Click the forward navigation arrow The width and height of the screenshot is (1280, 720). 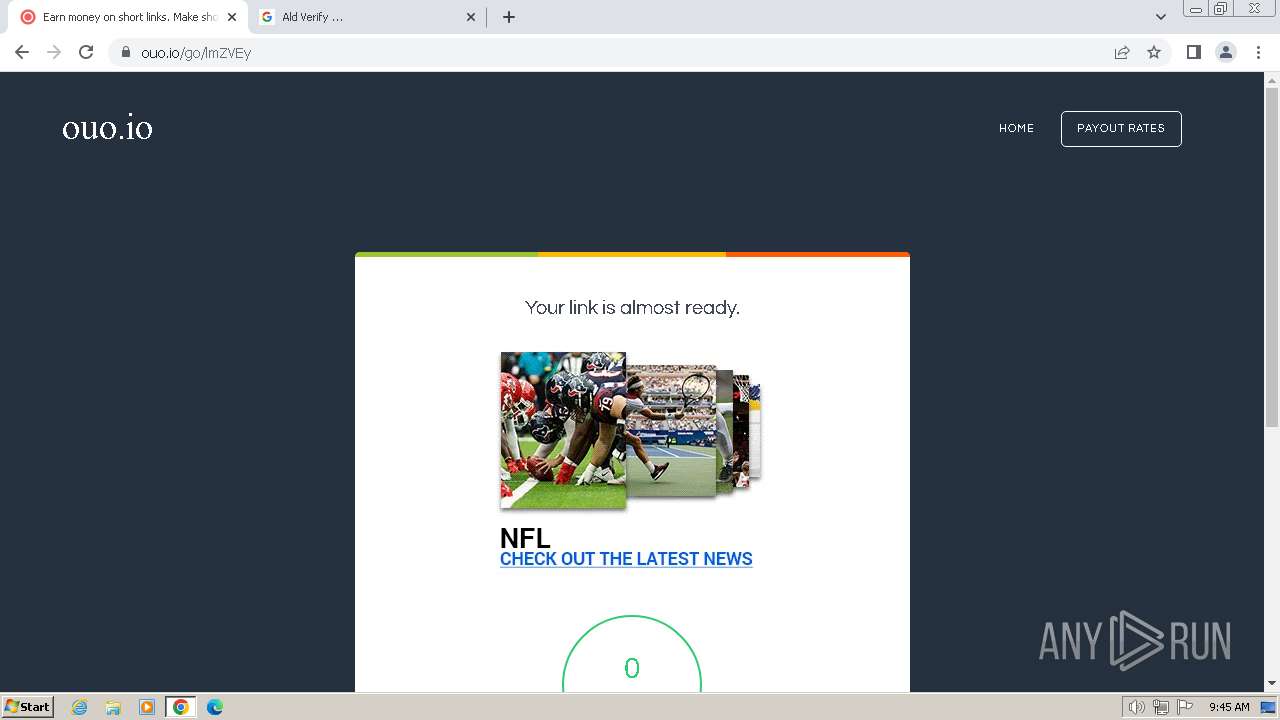(x=54, y=52)
